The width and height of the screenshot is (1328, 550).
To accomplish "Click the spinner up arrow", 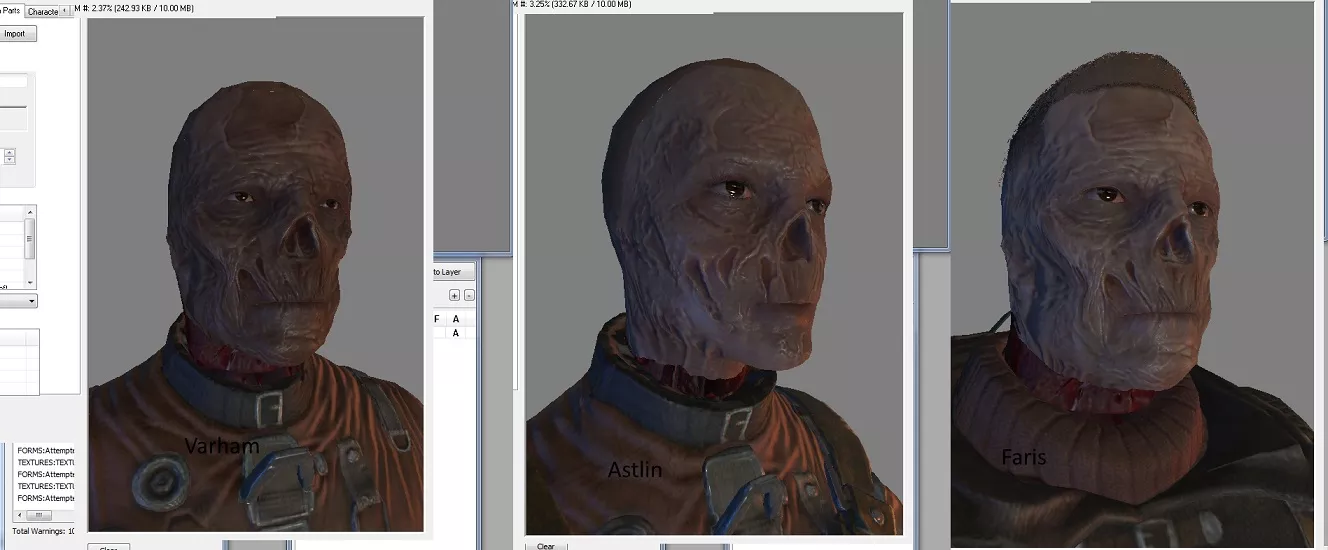I will tap(10, 152).
